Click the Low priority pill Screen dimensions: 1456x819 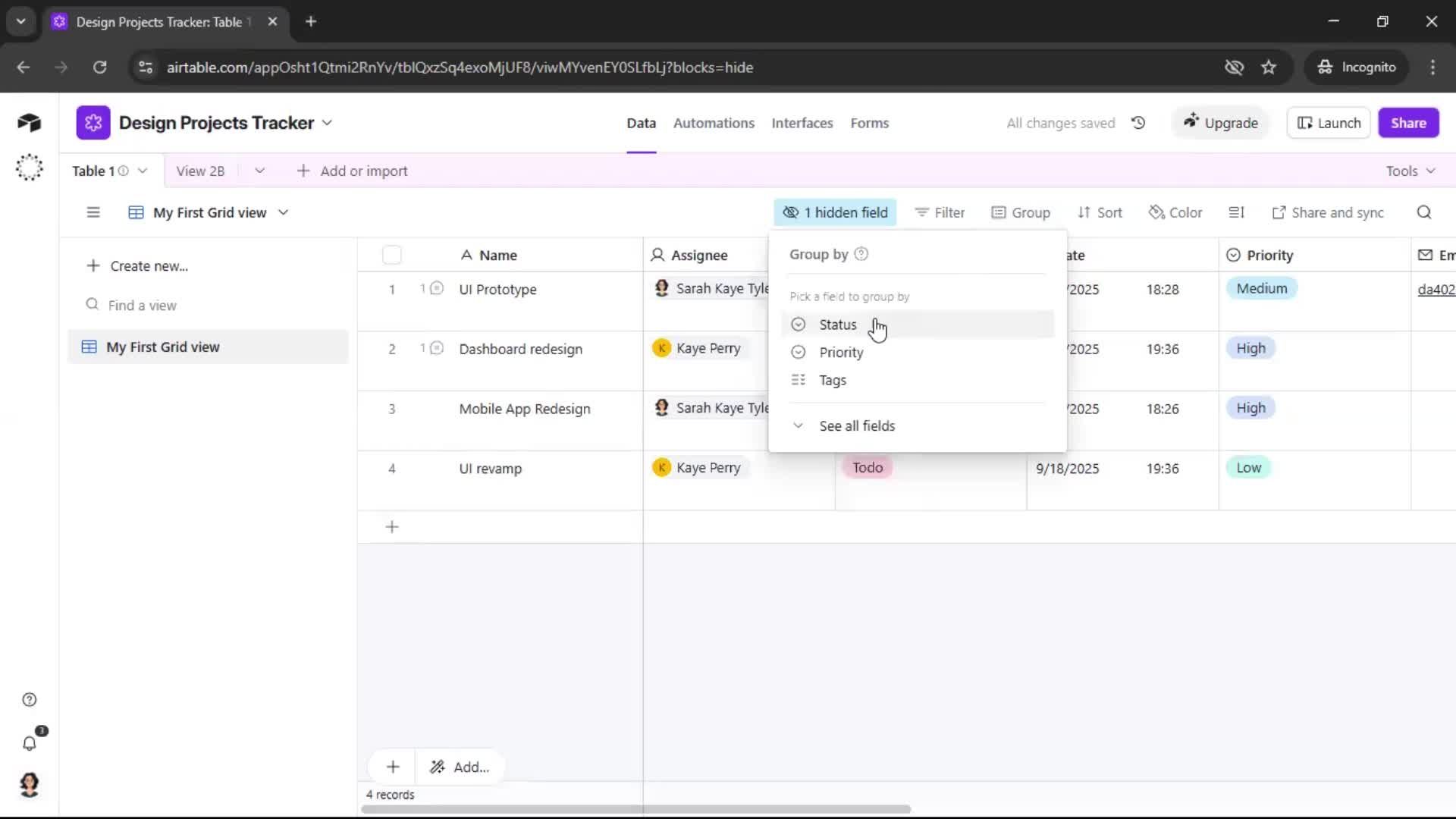coord(1248,468)
